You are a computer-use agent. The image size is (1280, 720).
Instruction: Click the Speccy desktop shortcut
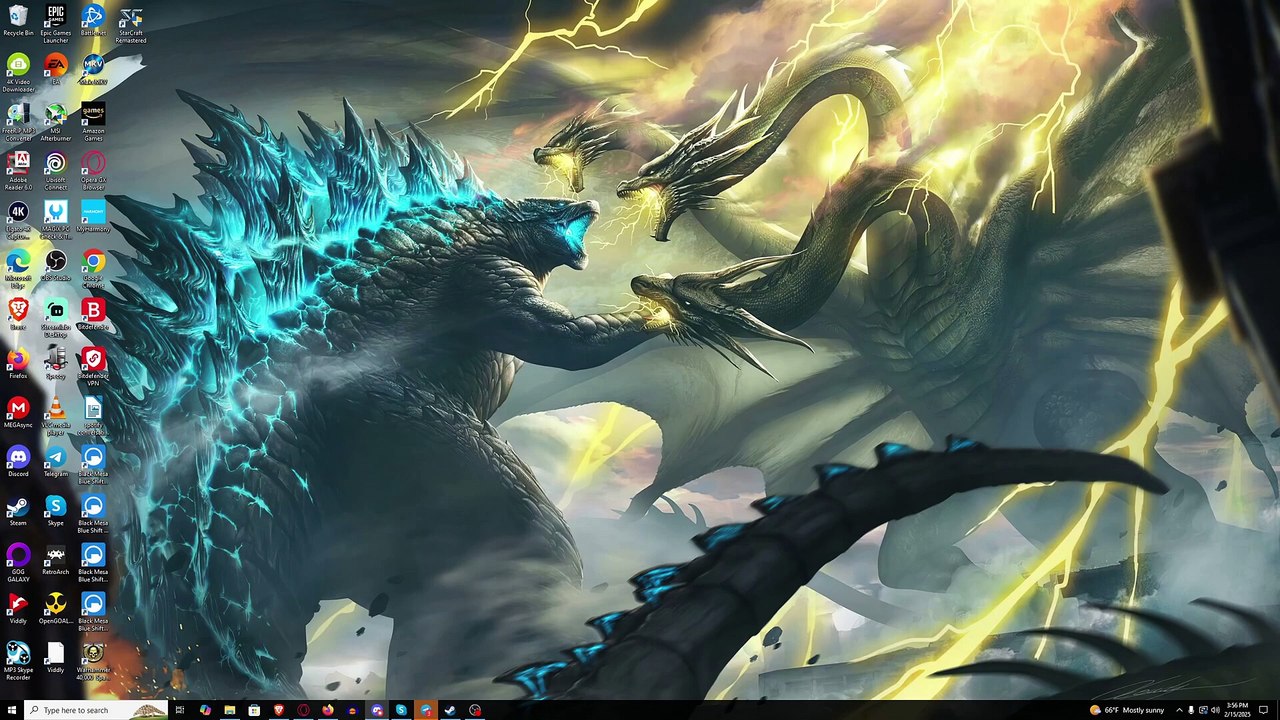click(56, 363)
